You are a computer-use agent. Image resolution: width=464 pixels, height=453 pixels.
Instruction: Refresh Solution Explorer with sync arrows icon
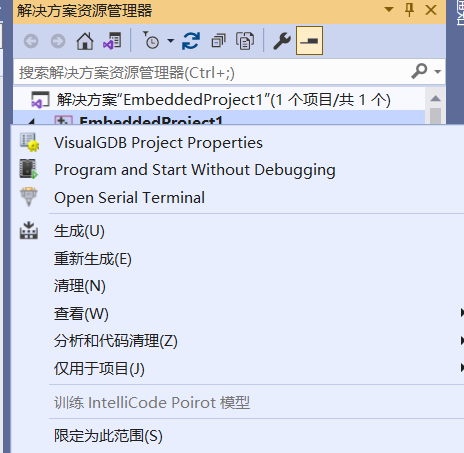coord(191,41)
